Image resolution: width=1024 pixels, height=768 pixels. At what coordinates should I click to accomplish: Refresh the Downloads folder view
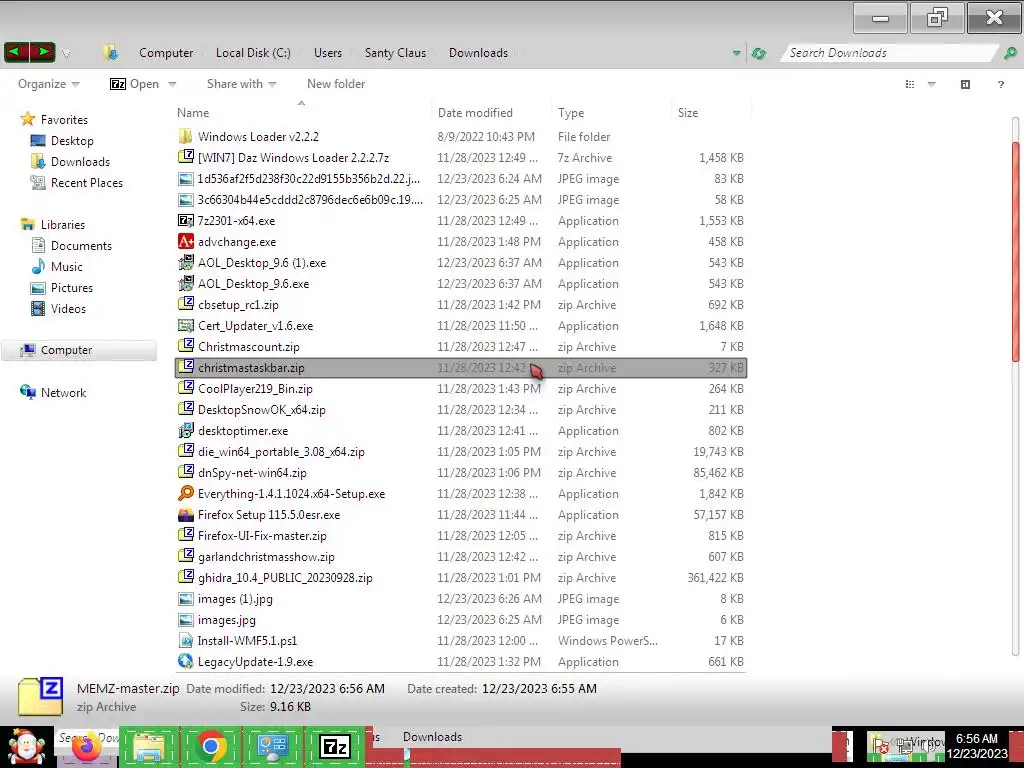(x=759, y=53)
